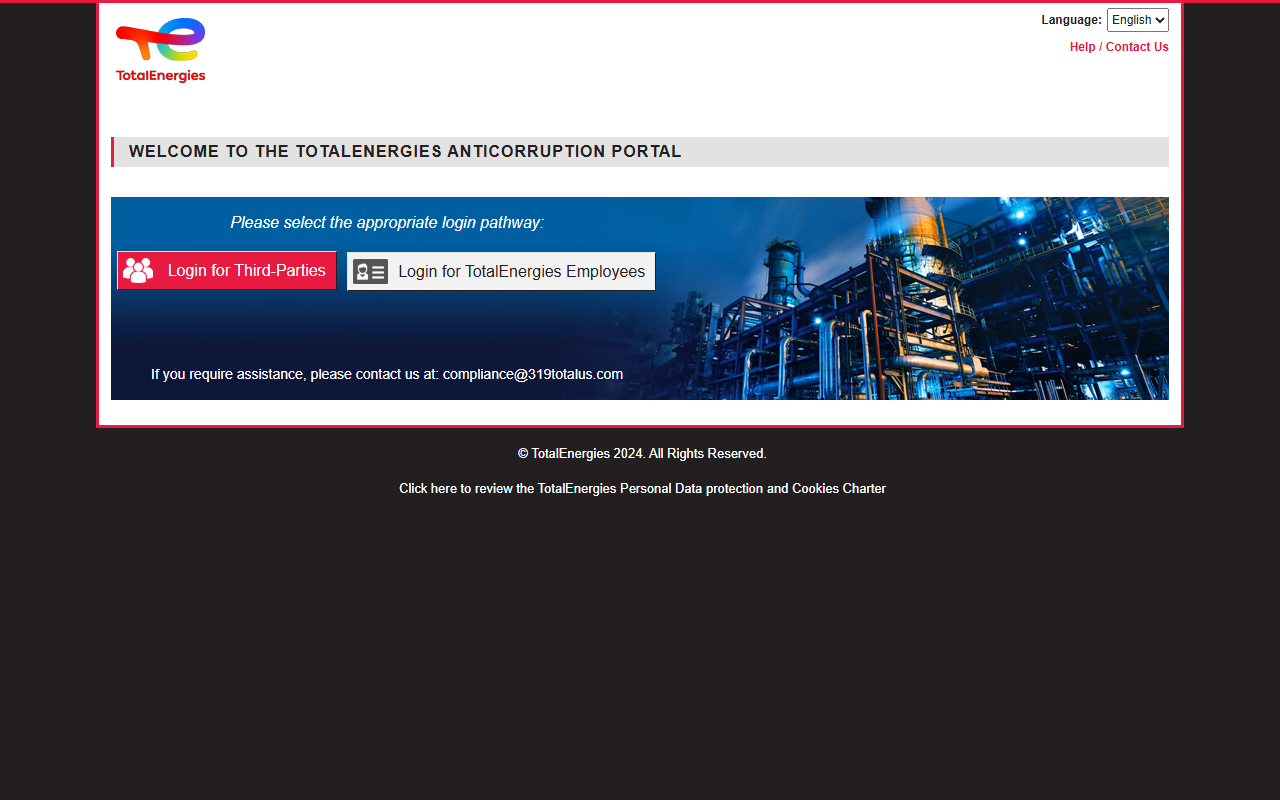
Task: Click the TotalEnergies 2024 copyright text
Action: point(642,454)
